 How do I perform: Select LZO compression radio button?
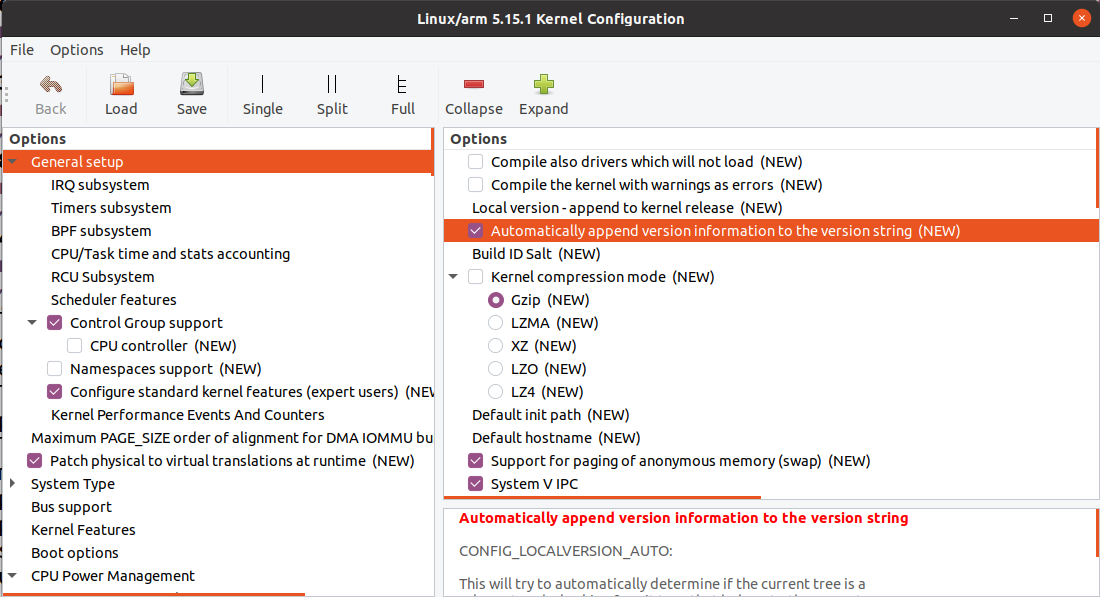tap(496, 369)
